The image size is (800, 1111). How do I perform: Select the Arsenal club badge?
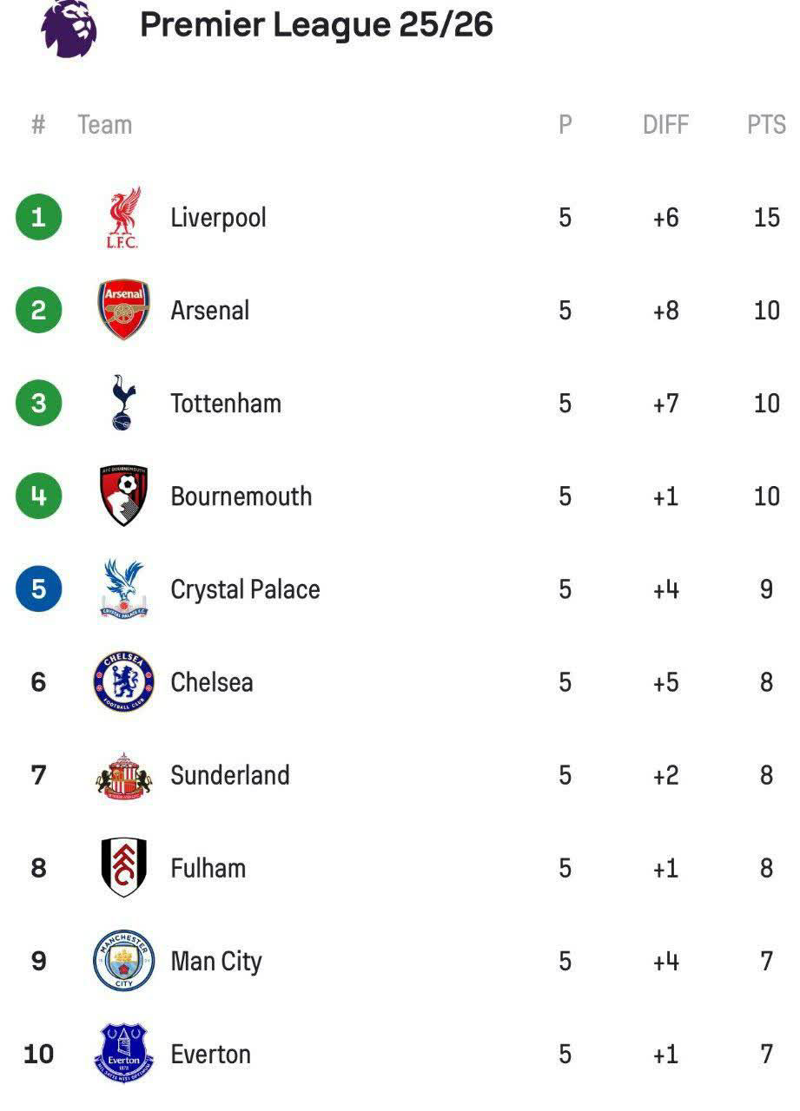click(124, 310)
